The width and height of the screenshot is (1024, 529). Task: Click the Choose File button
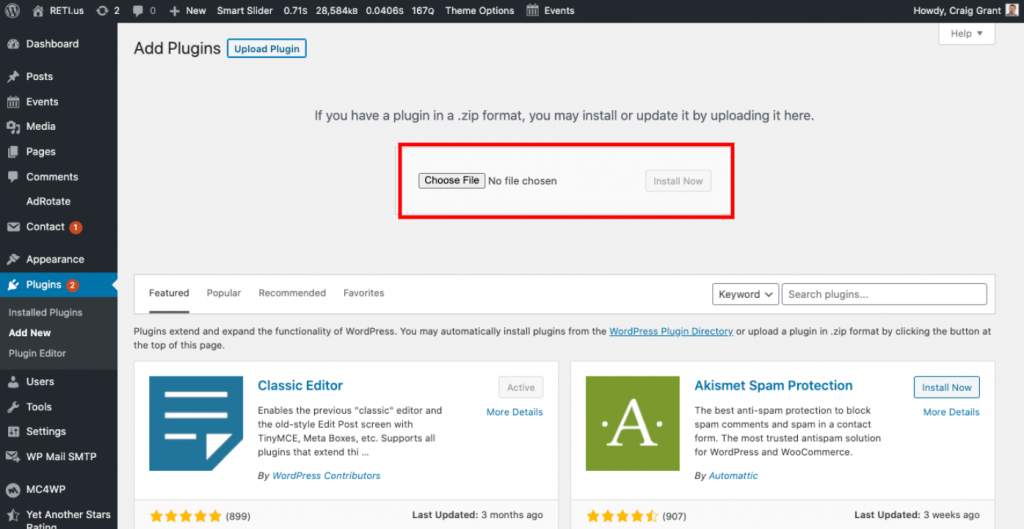pos(452,180)
